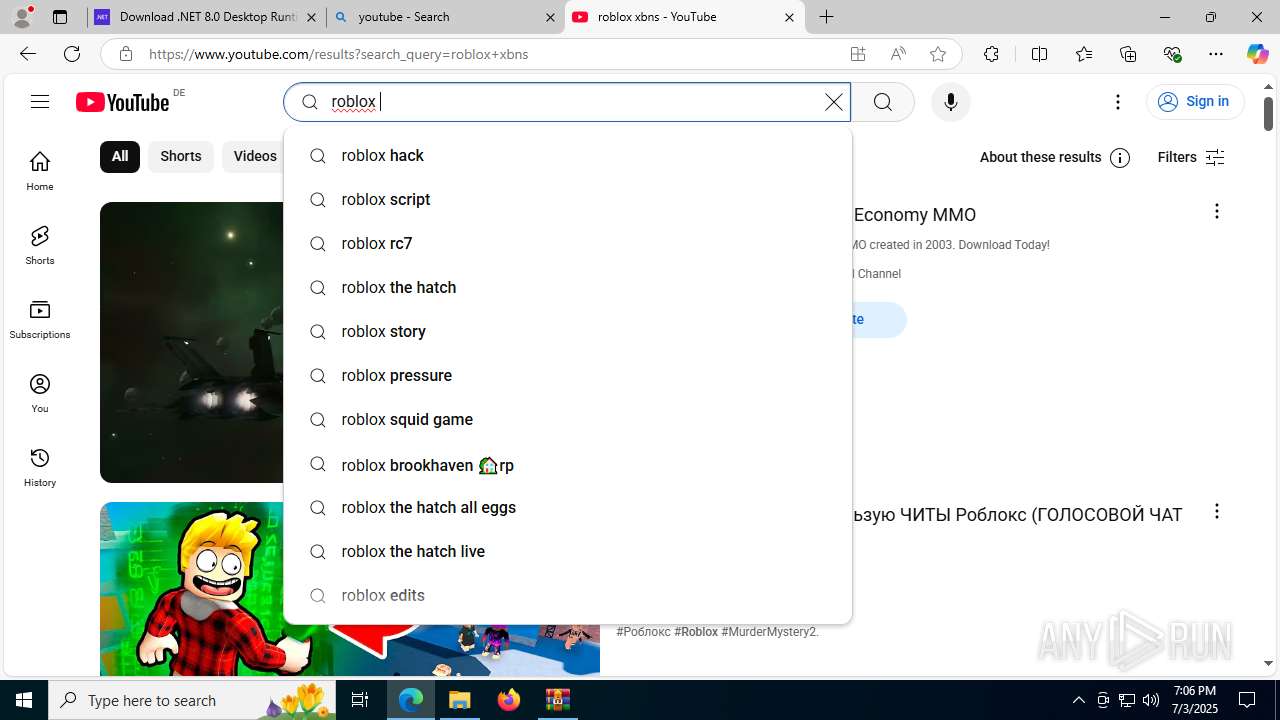Select 'roblox pressure' suggestion
The height and width of the screenshot is (720, 1280).
568,375
